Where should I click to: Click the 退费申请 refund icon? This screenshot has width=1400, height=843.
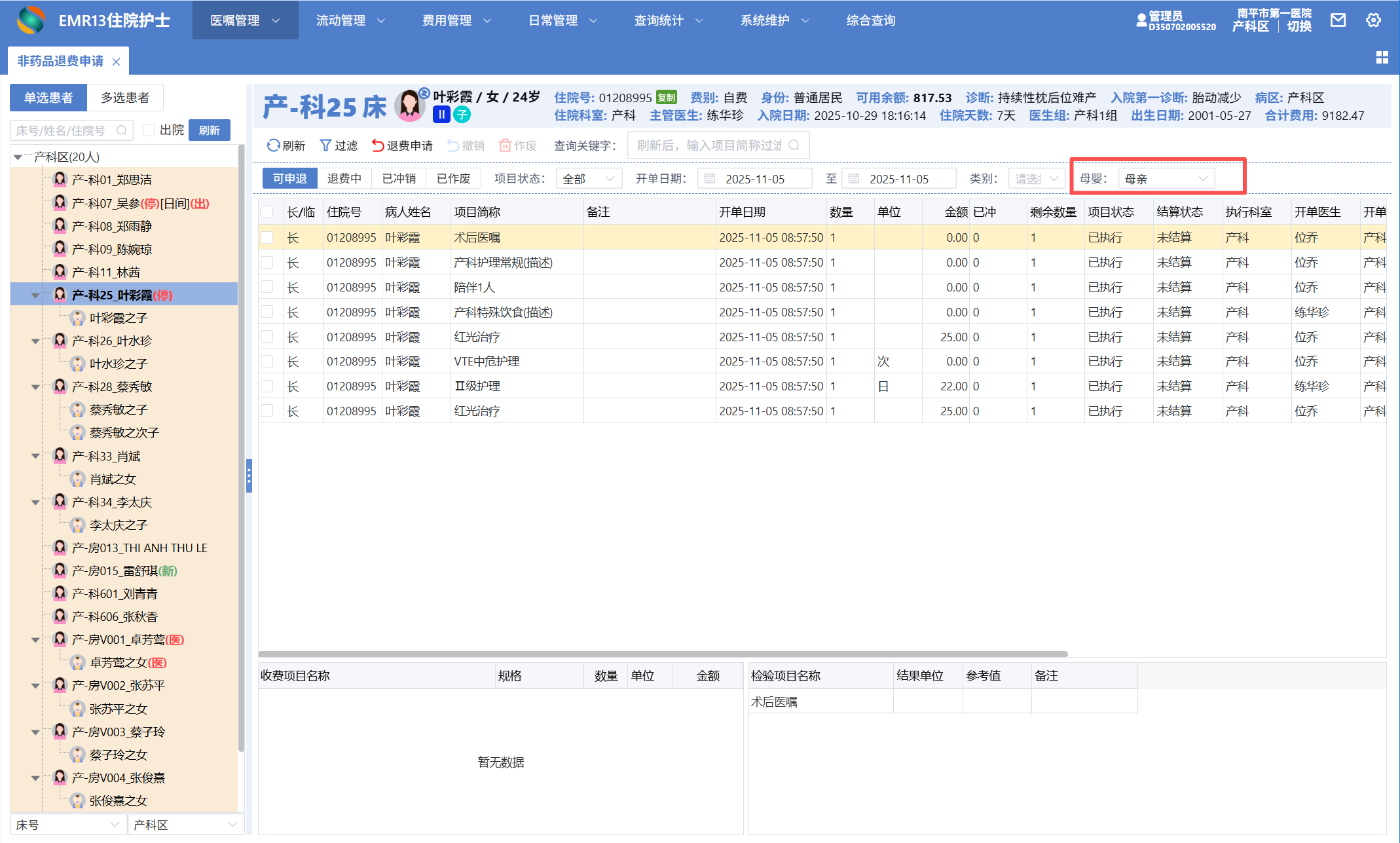(378, 145)
